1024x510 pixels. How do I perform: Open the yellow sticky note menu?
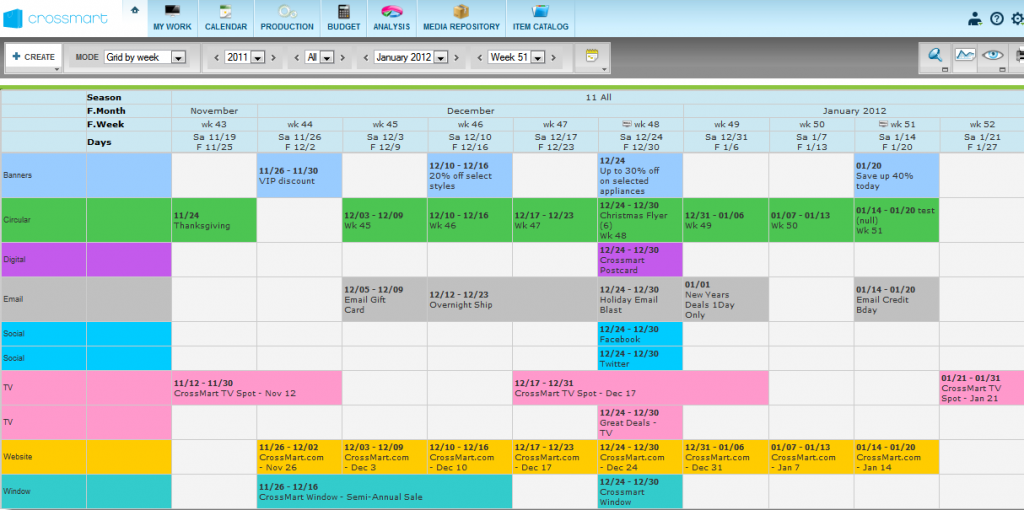592,57
